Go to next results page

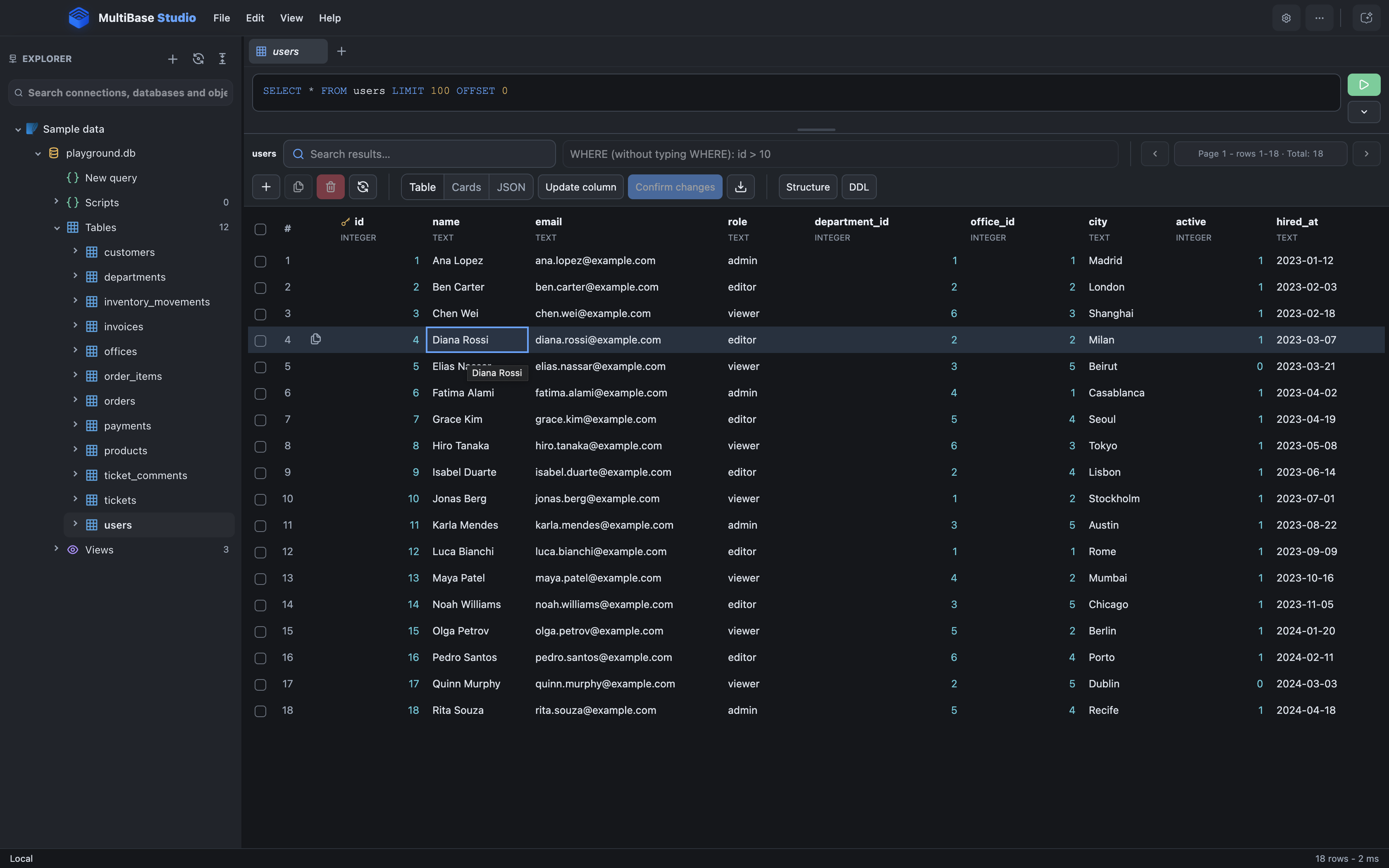tap(1366, 154)
